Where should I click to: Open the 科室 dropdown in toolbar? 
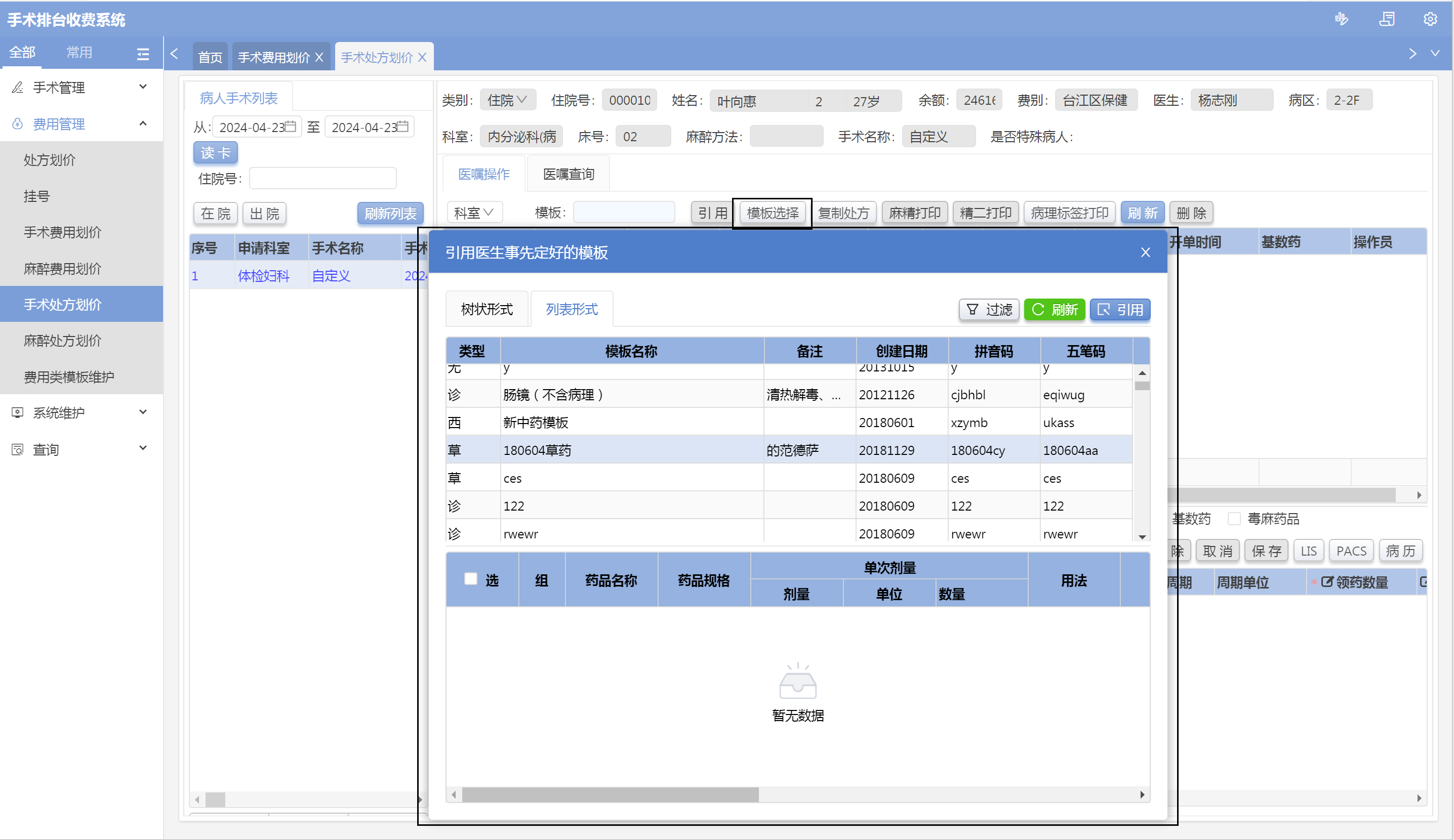coord(474,213)
